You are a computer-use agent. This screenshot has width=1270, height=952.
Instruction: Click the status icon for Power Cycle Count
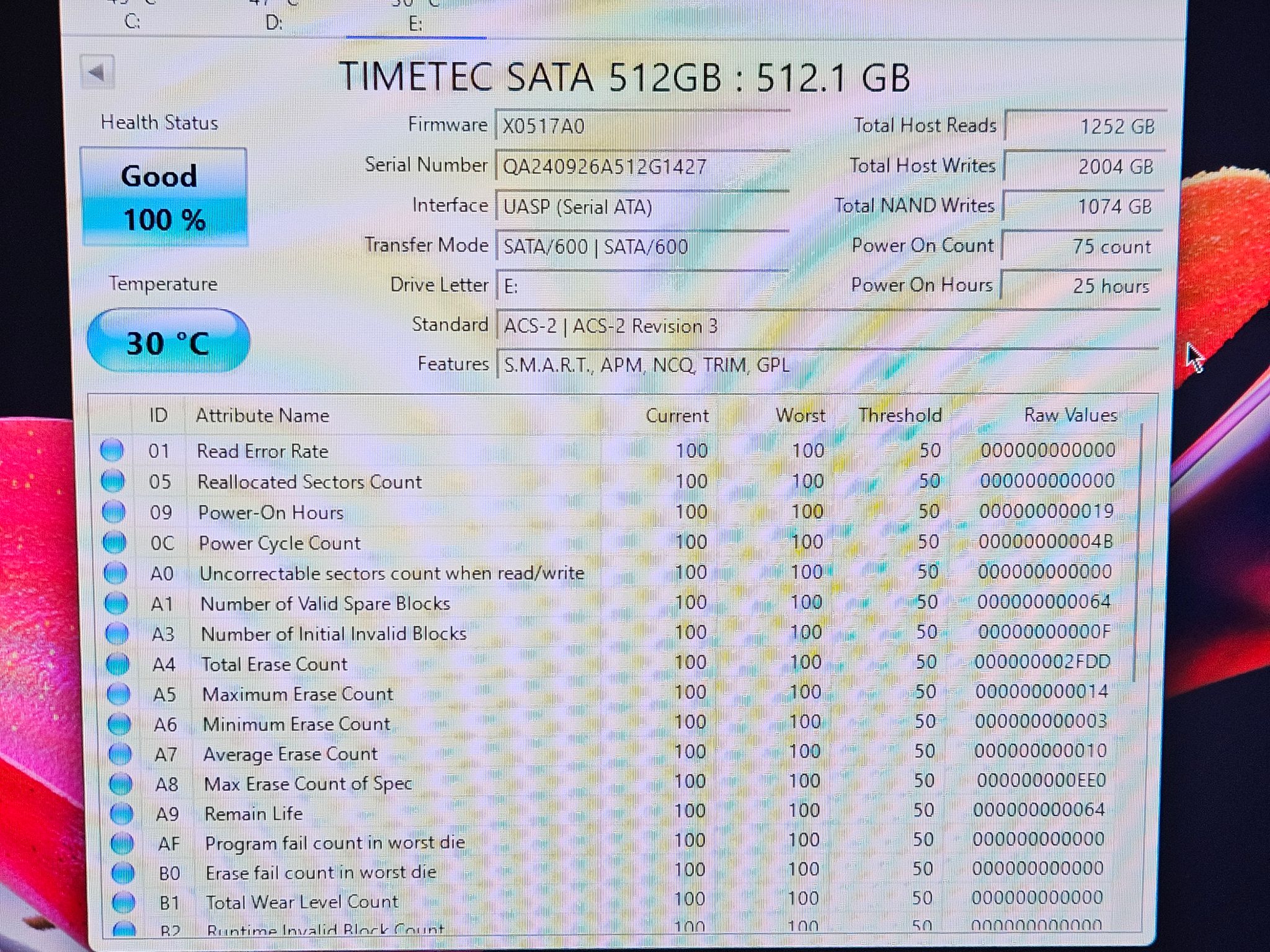point(114,542)
